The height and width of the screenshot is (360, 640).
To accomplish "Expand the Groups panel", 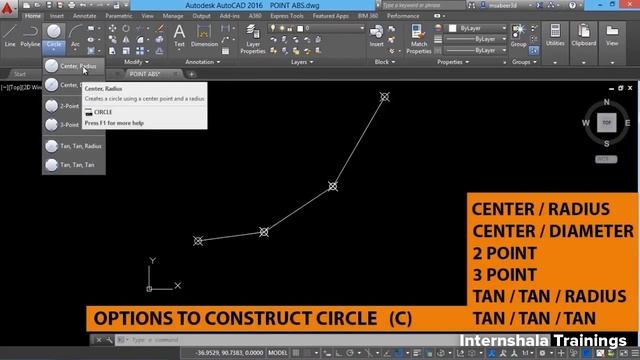I will [x=524, y=62].
